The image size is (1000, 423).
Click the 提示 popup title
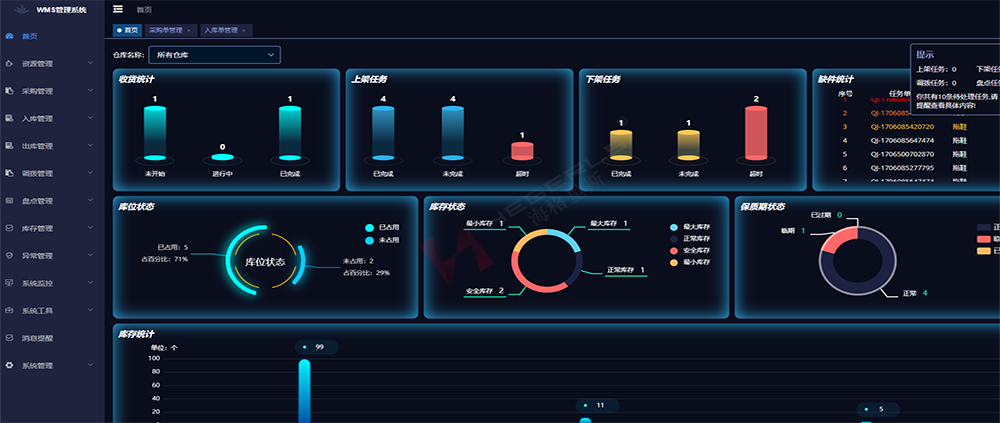[925, 55]
